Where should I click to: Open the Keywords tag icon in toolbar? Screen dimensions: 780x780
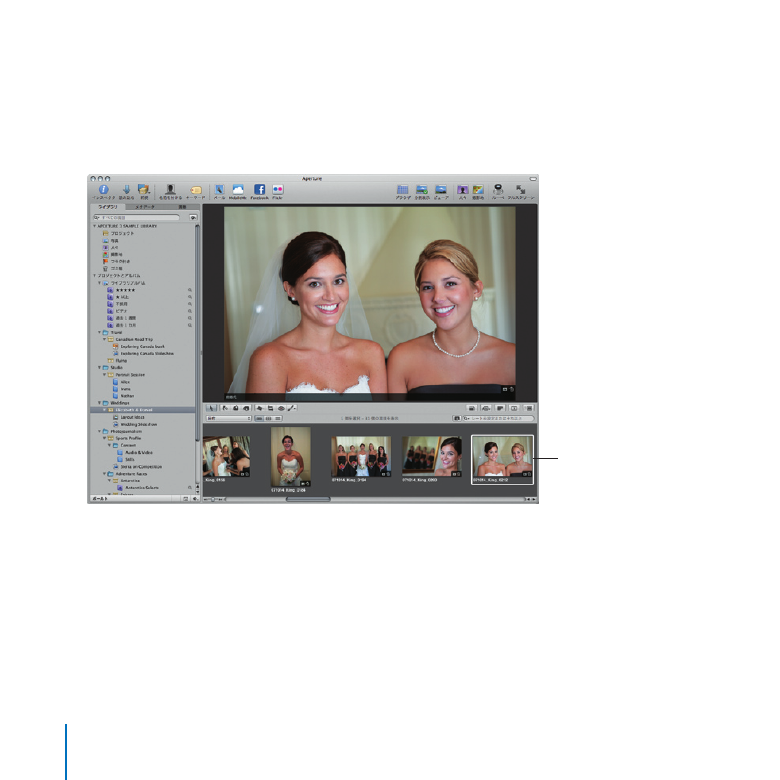pos(195,190)
